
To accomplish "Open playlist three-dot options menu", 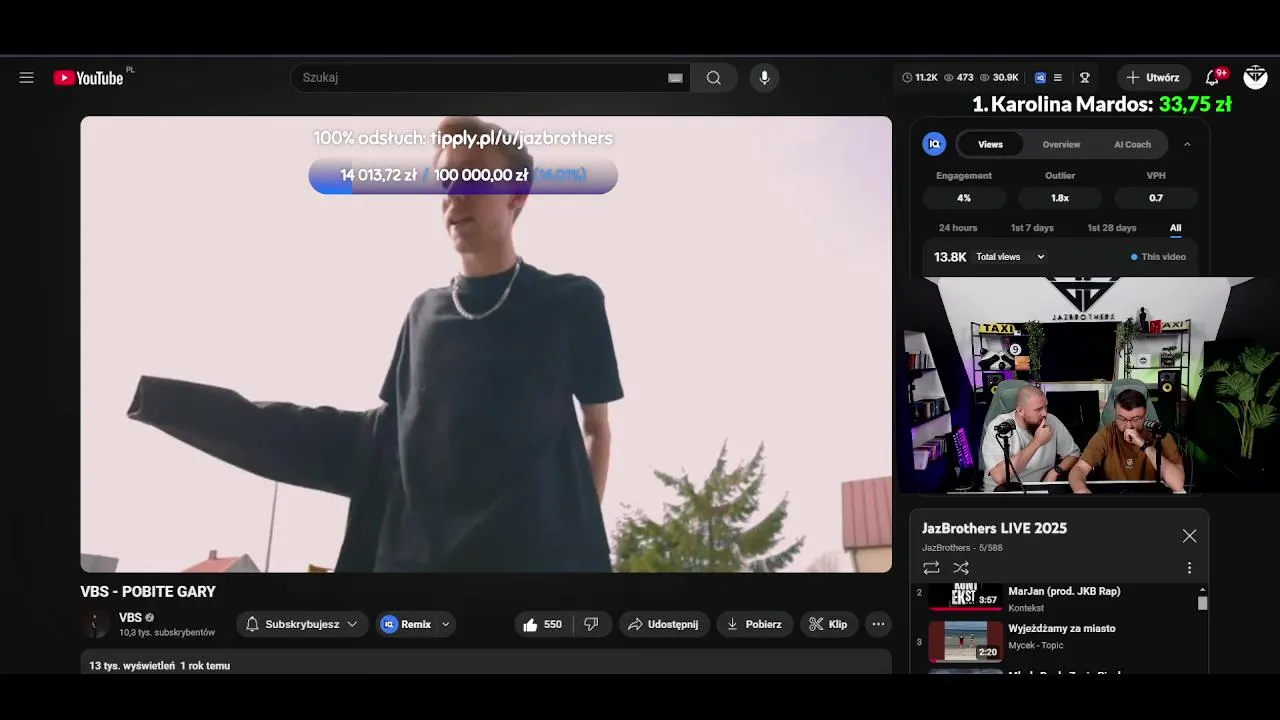I will click(1189, 568).
